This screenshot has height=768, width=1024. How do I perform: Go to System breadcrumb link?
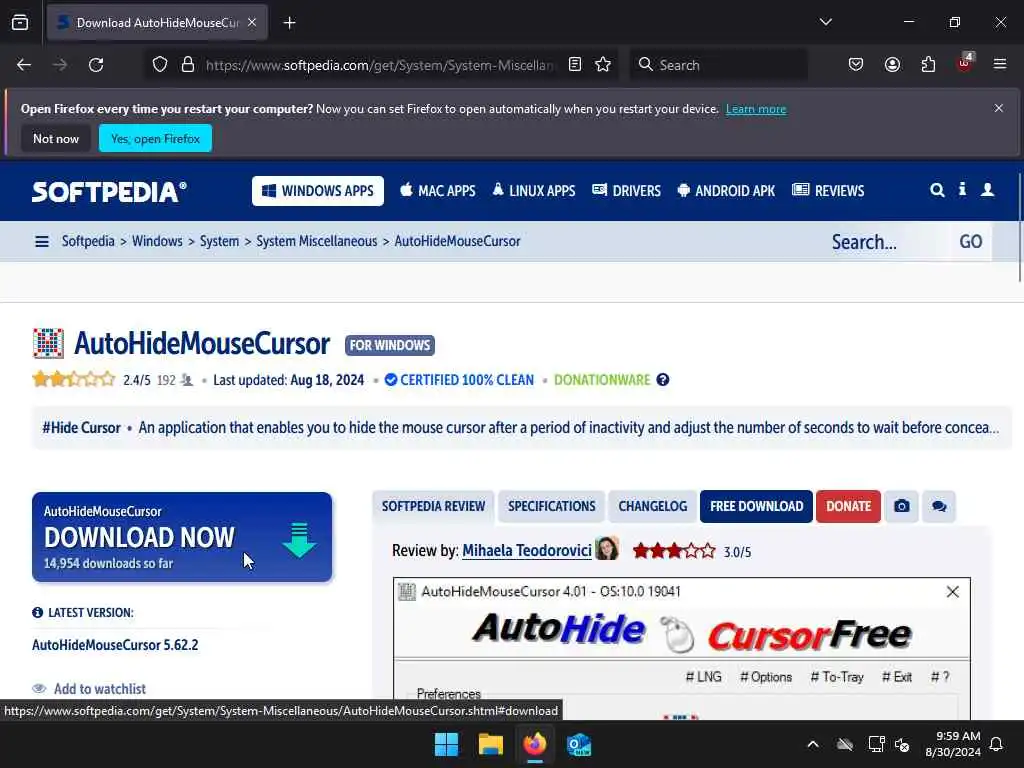pos(219,241)
